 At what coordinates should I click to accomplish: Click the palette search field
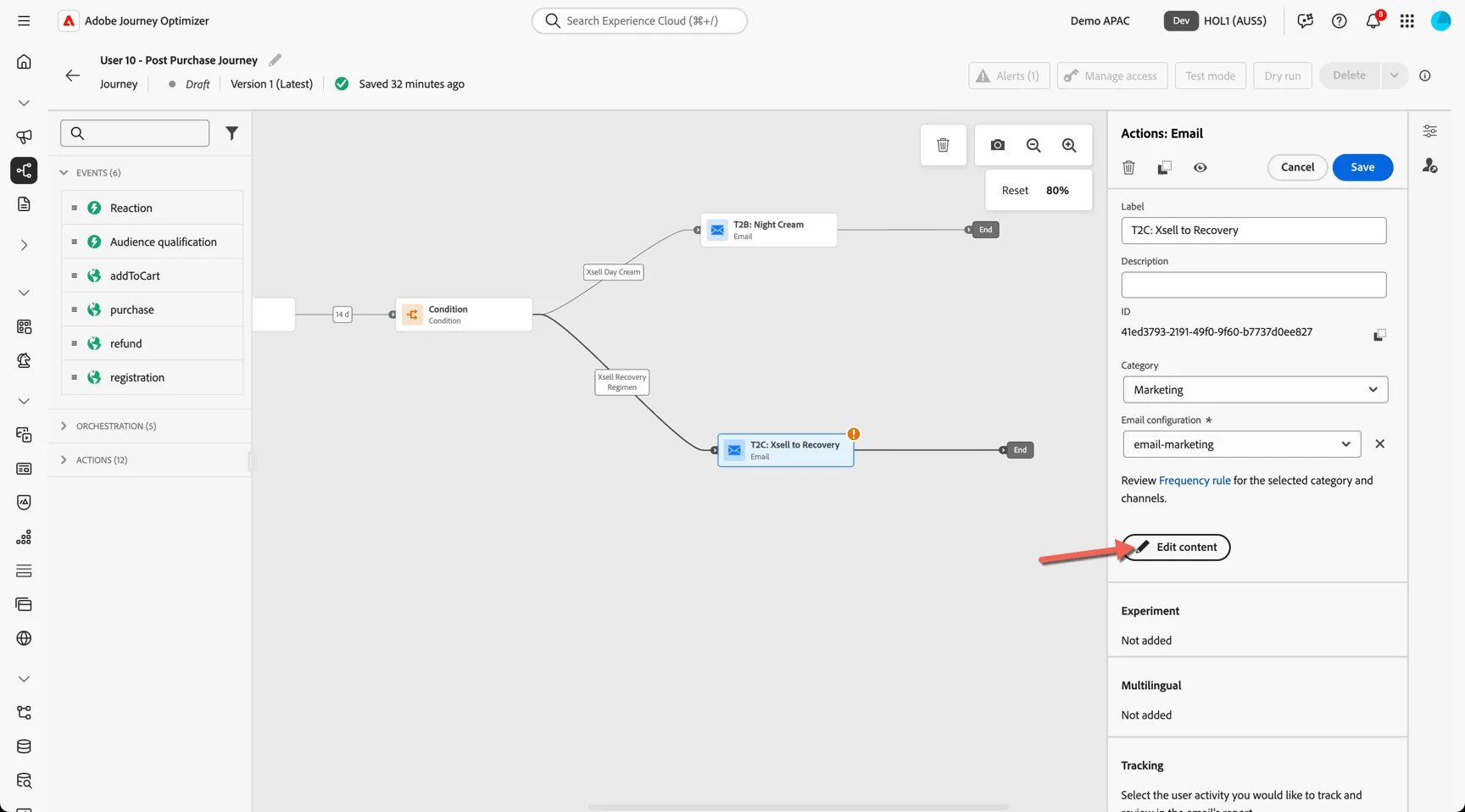click(135, 133)
